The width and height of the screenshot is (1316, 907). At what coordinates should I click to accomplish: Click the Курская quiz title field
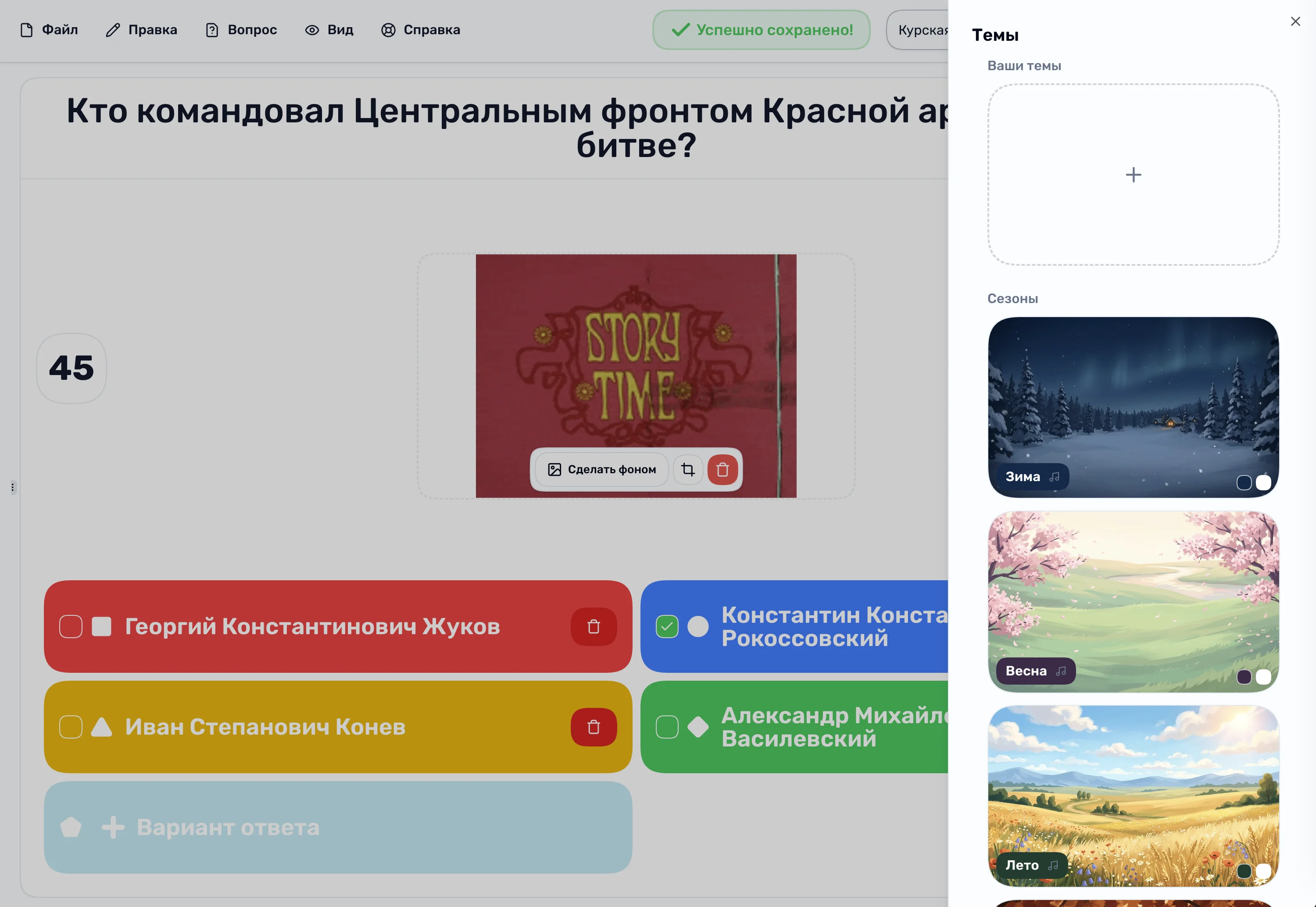[918, 29]
